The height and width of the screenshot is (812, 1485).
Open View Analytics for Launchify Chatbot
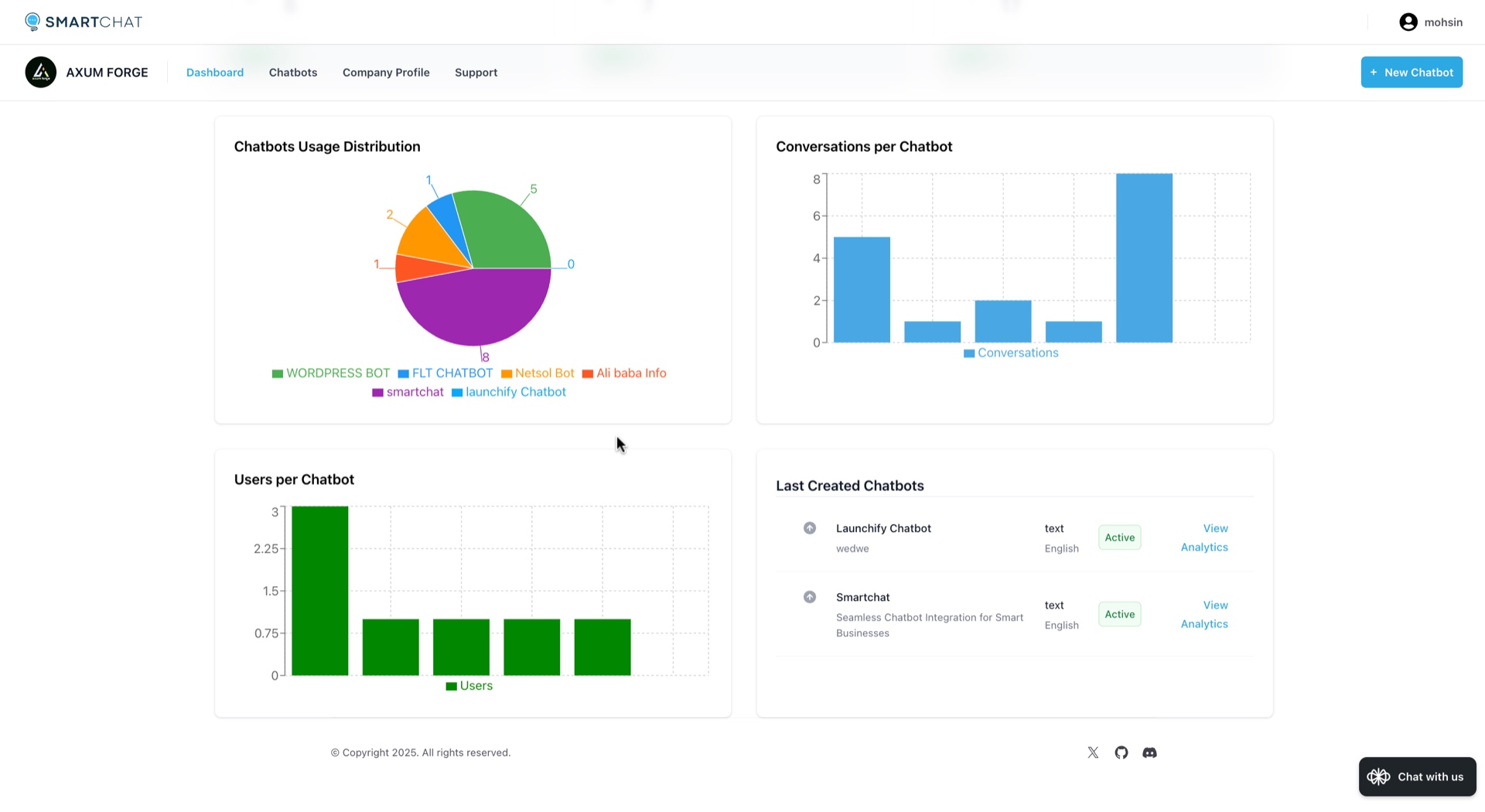[1204, 537]
